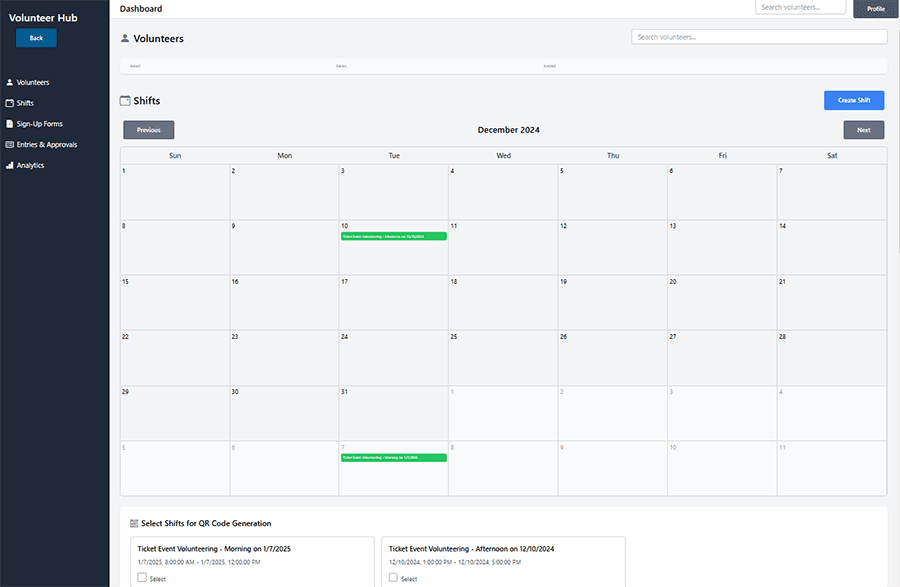Click the Ticket Event Volunteering - Afternoon card title
Viewport: 900px width, 587px height.
[472, 549]
